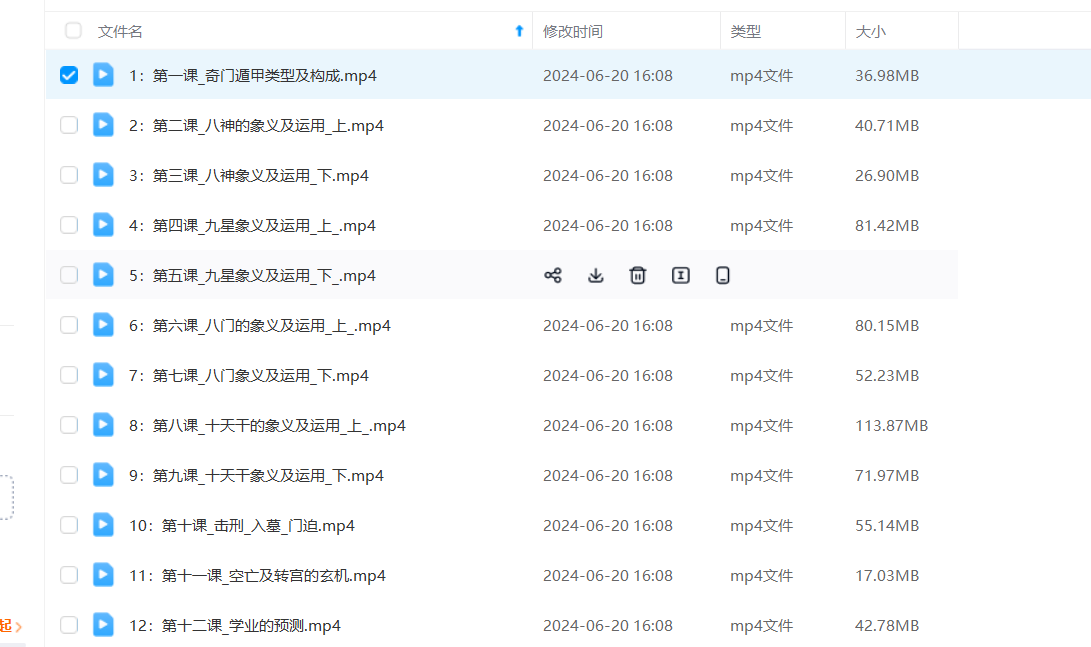
Task: Sort files by the 大小 column header
Action: [x=870, y=31]
